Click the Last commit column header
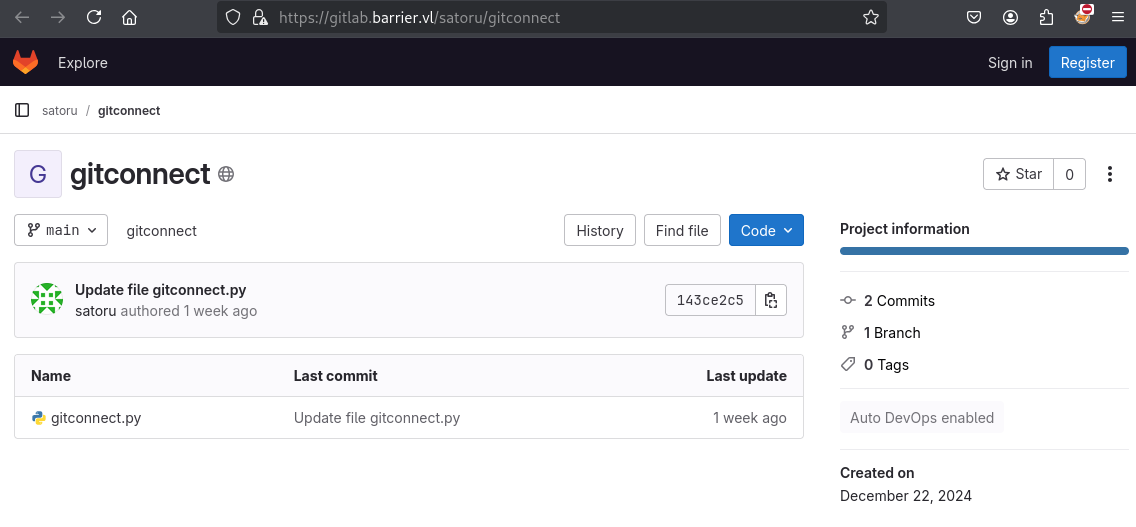Viewport: 1136px width, 527px height. coord(335,375)
